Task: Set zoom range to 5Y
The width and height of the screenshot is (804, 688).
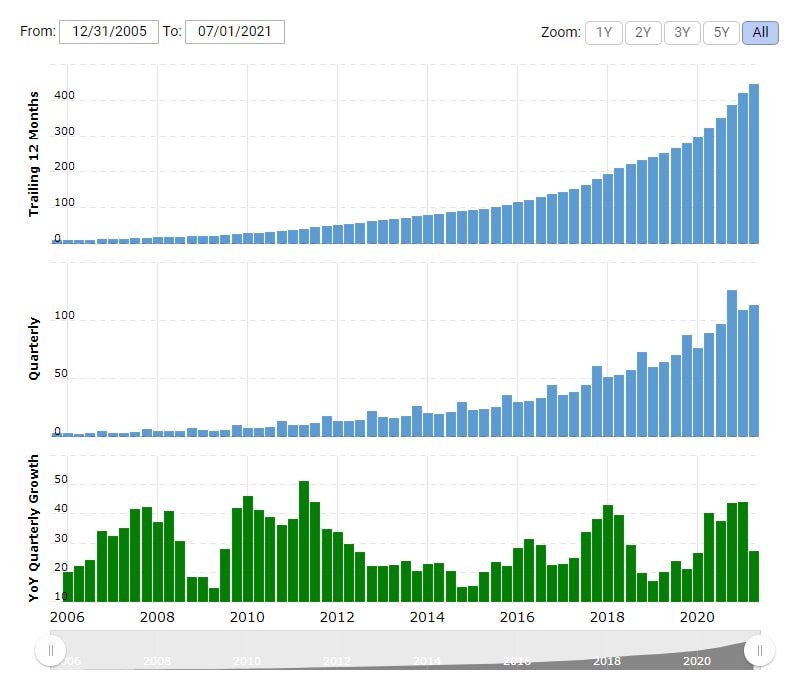Action: click(721, 32)
